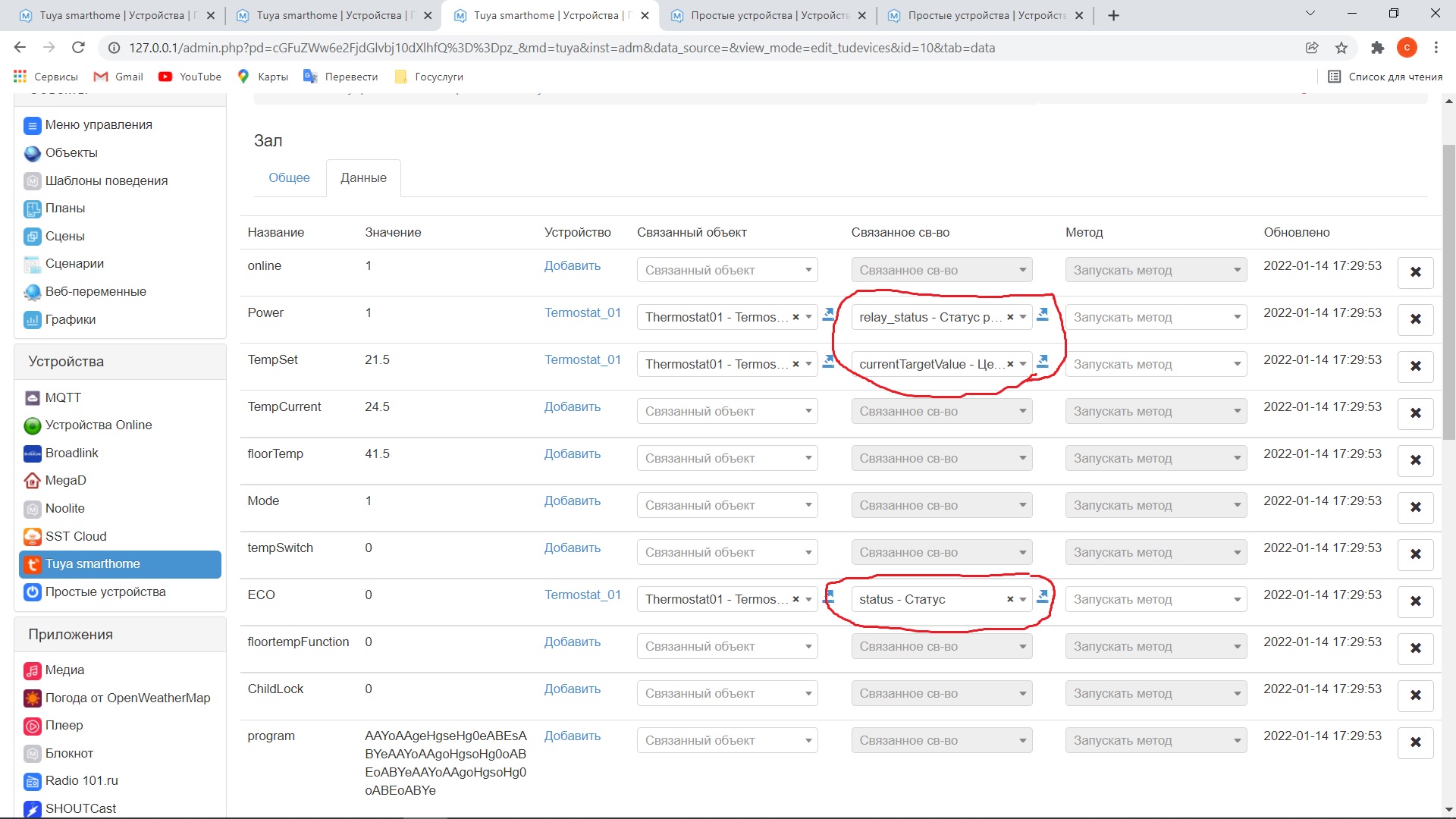Open the MQTT sidebar item
1456x819 pixels.
(x=62, y=397)
